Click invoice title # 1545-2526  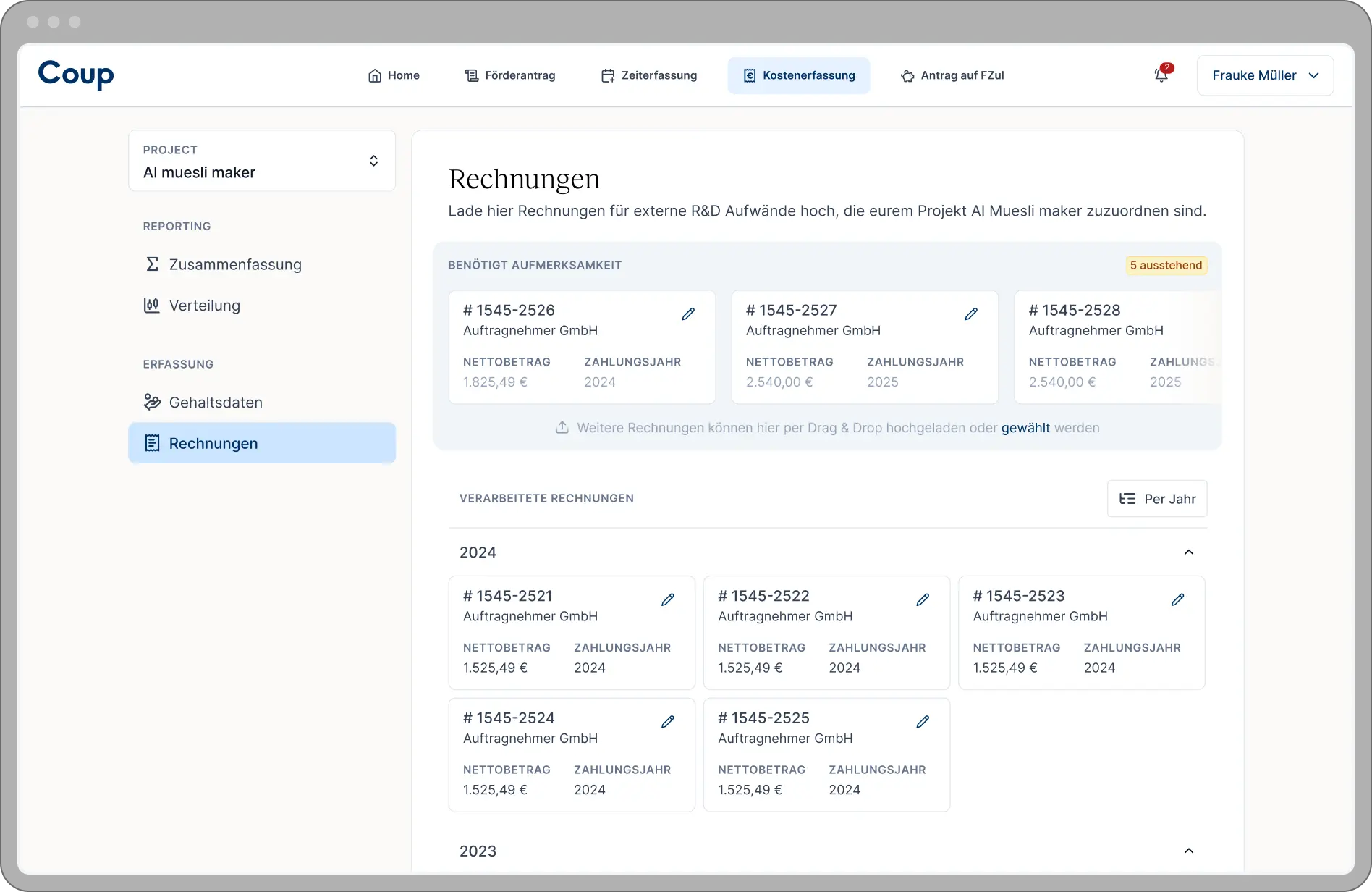pos(509,310)
